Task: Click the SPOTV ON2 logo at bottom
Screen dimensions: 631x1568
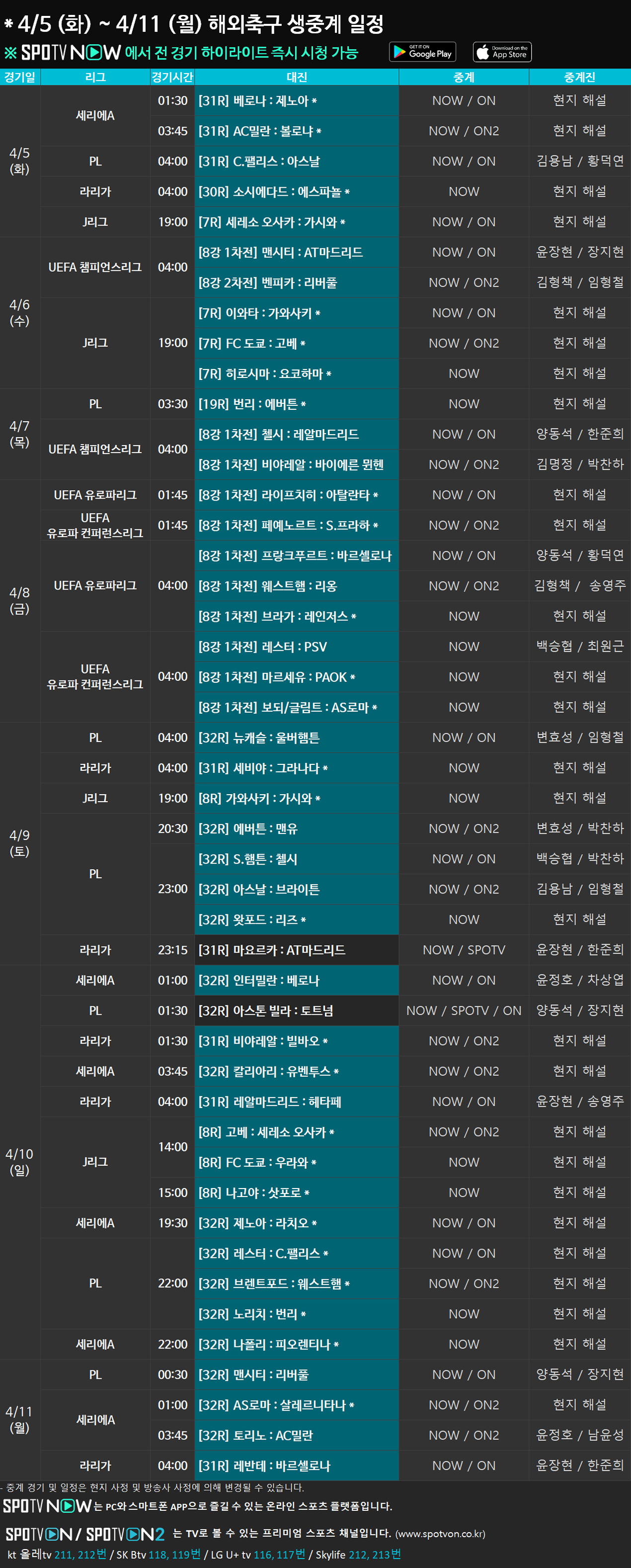Action: (125, 1534)
